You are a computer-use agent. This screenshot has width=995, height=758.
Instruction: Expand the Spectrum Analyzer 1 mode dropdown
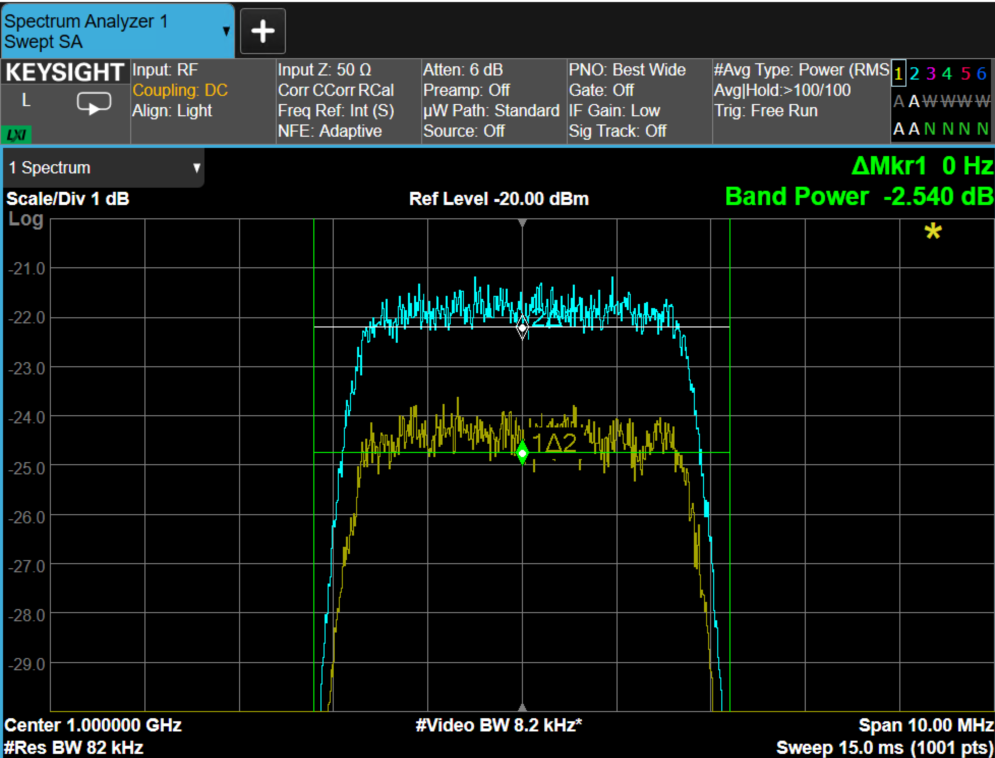click(226, 31)
